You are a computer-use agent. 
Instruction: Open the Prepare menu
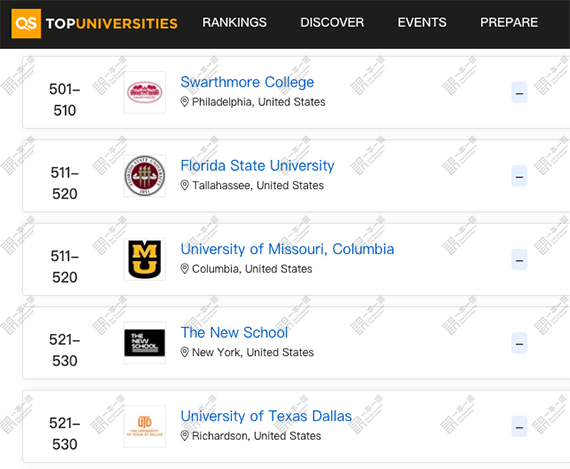pyautogui.click(x=509, y=23)
